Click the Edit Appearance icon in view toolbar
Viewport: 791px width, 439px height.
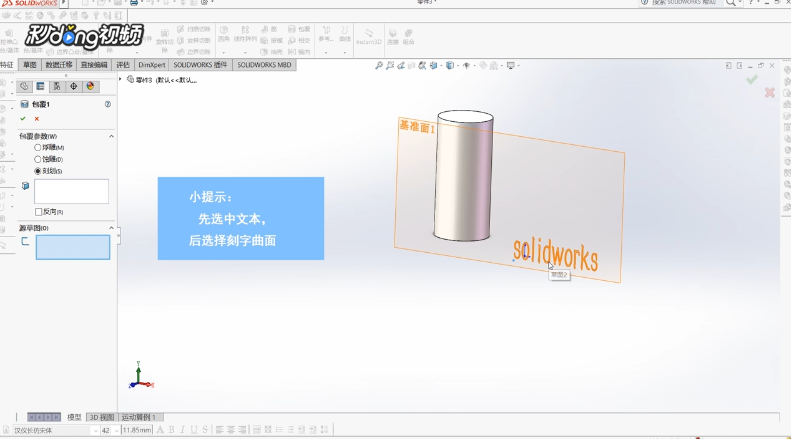(483, 66)
